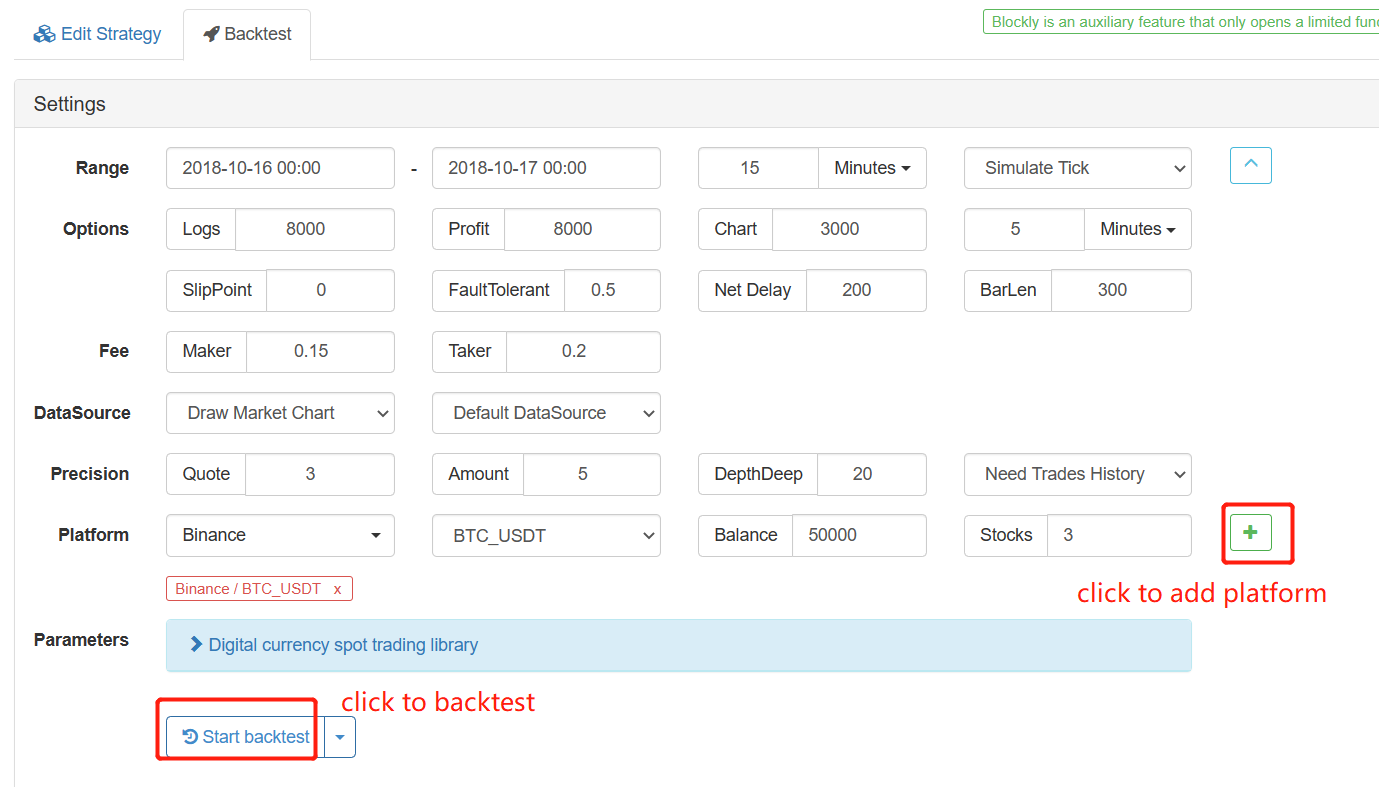Open the Binance platform dropdown

click(x=280, y=535)
